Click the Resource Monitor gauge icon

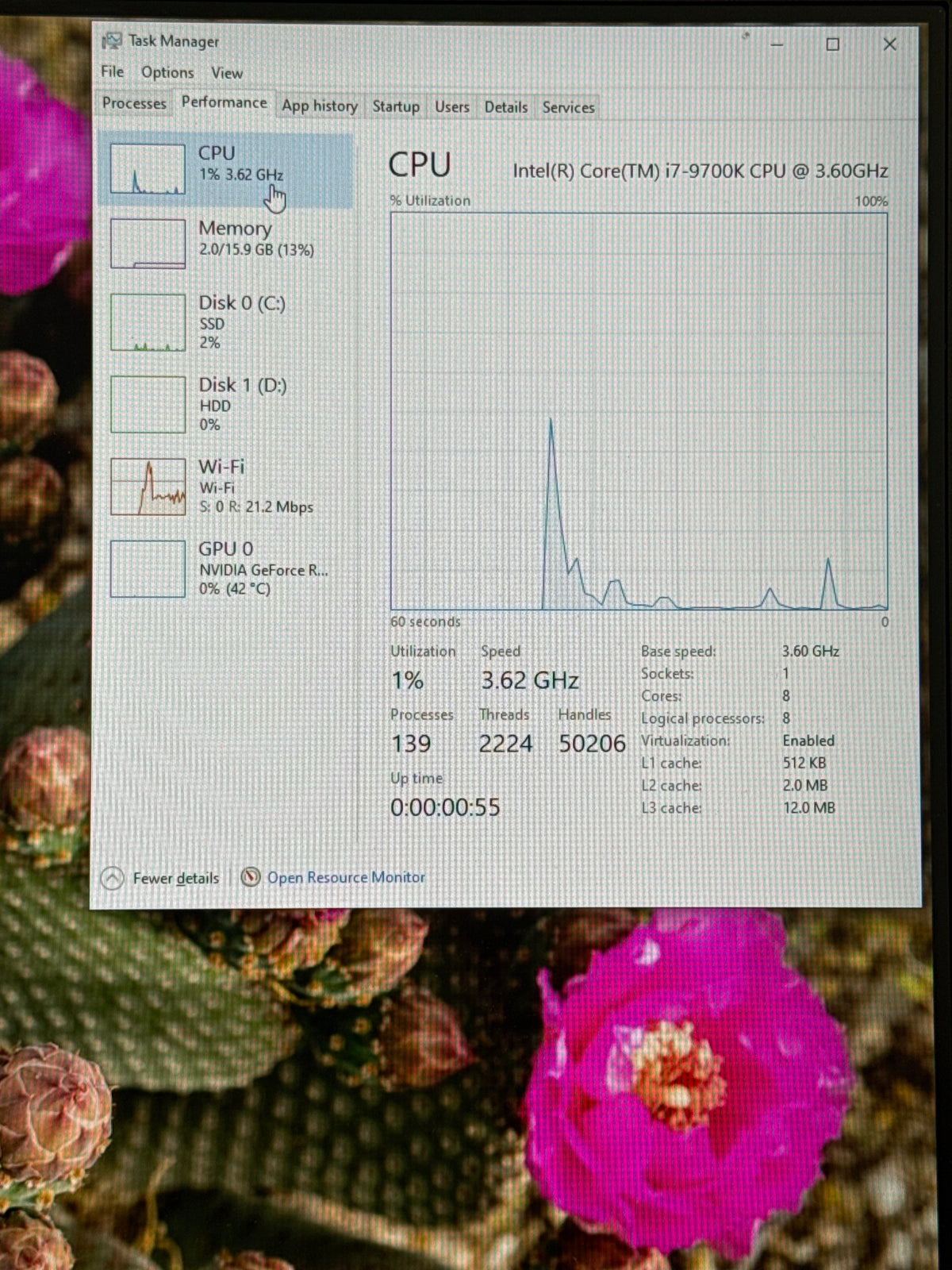251,876
